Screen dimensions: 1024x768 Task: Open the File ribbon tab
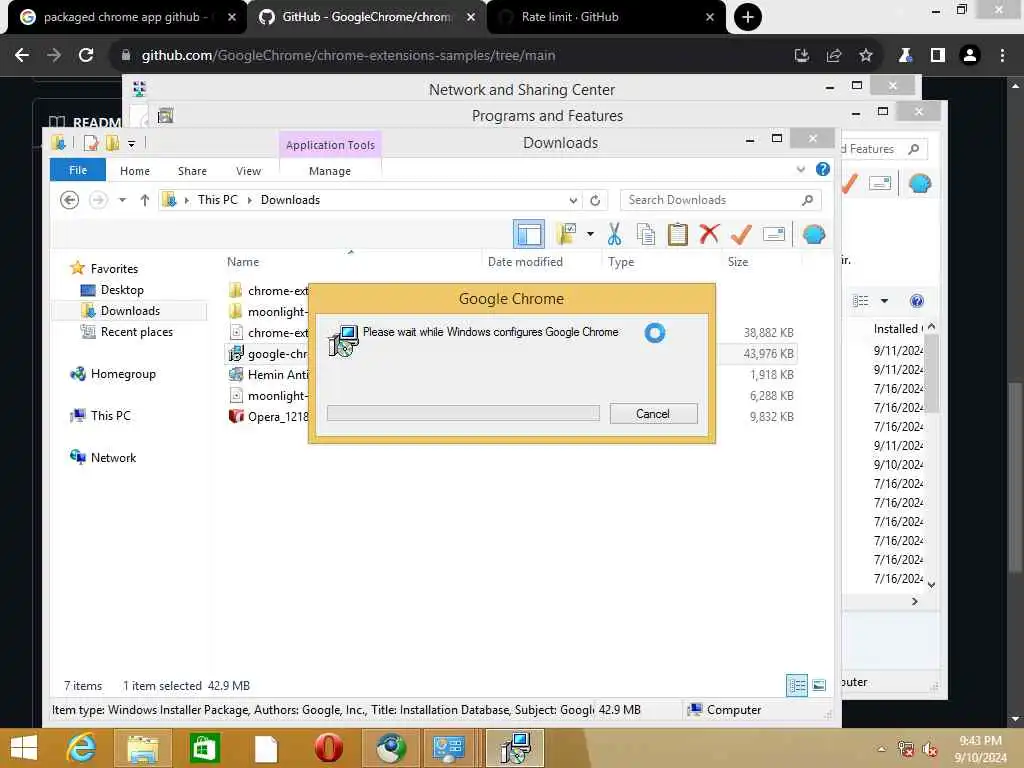coord(78,170)
